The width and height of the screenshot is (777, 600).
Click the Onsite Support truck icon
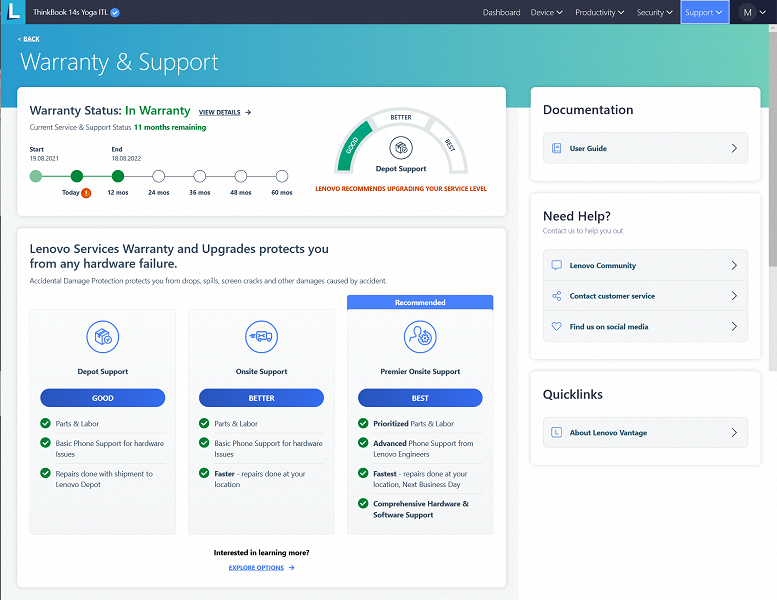261,336
